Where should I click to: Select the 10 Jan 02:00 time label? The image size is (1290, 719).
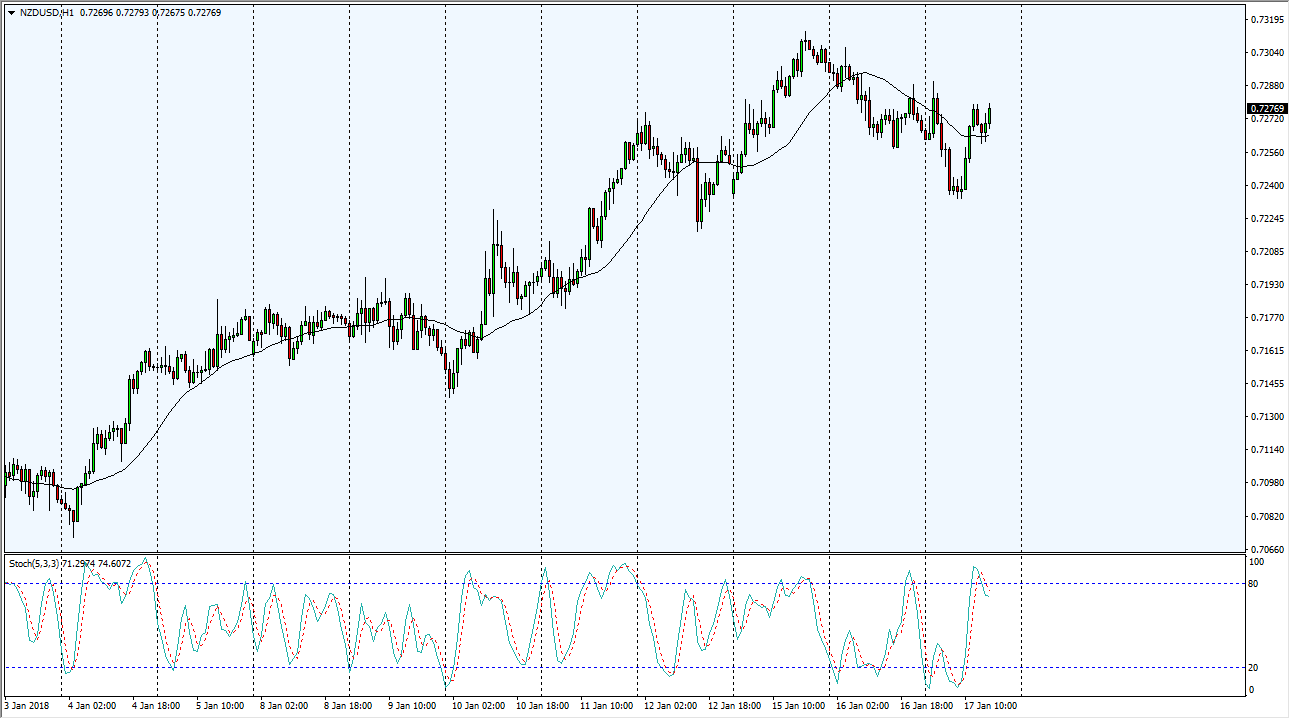476,705
